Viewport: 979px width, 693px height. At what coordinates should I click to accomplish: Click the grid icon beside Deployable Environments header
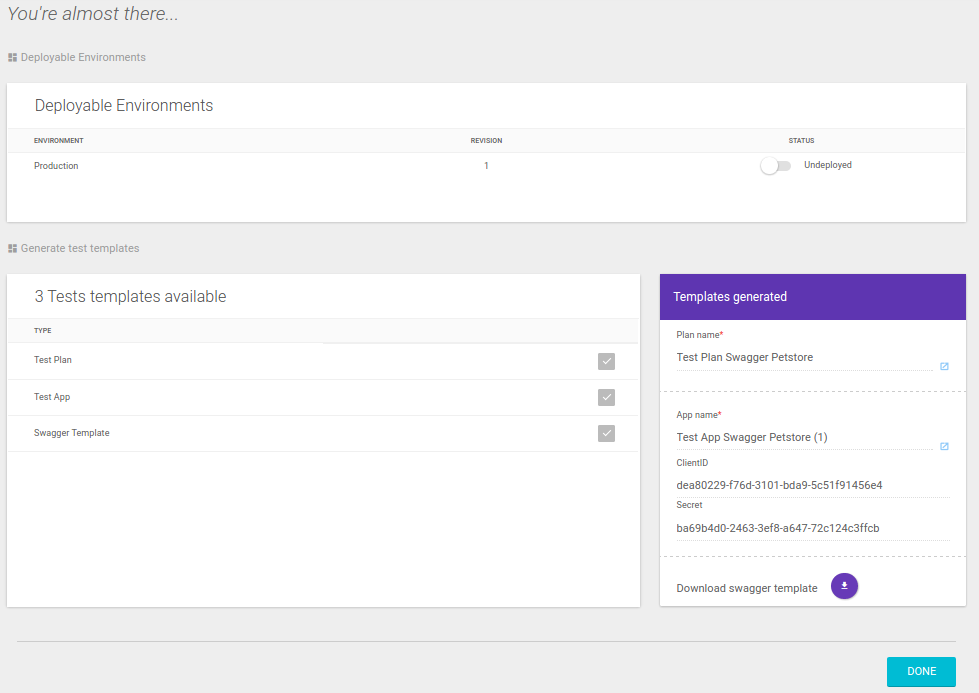(12, 57)
